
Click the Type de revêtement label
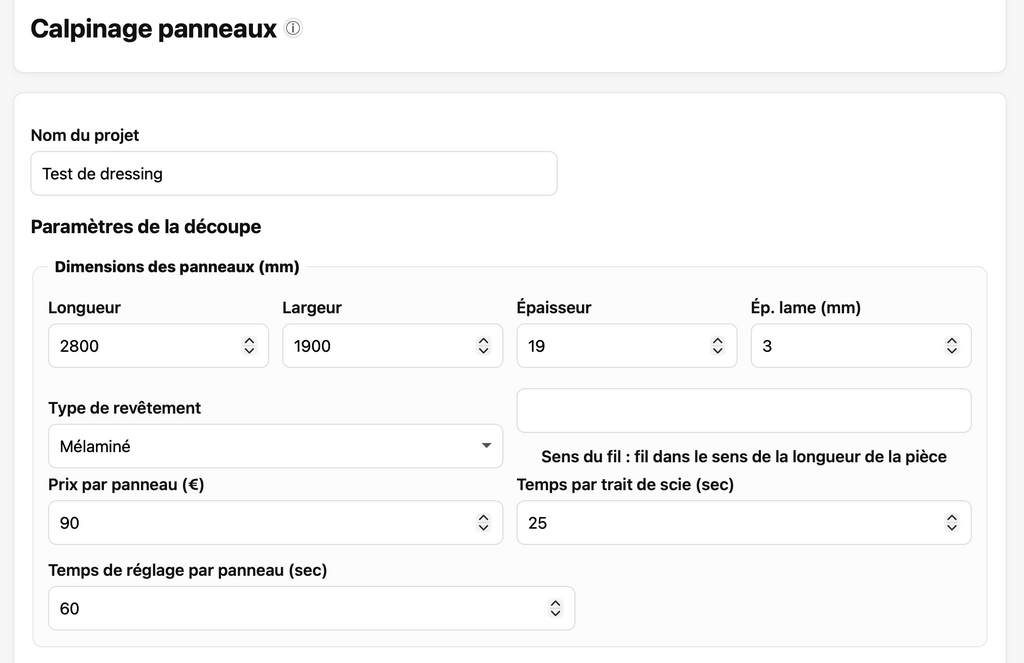click(124, 408)
